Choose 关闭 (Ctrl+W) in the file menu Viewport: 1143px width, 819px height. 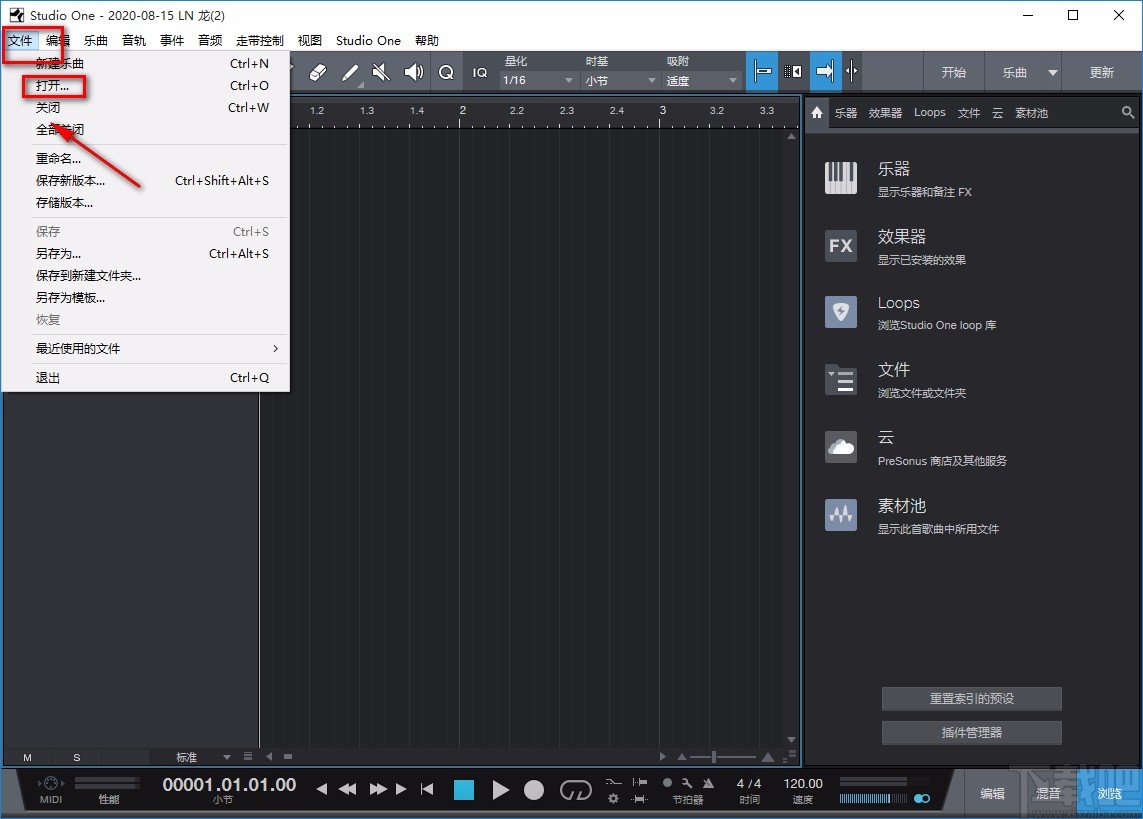146,107
